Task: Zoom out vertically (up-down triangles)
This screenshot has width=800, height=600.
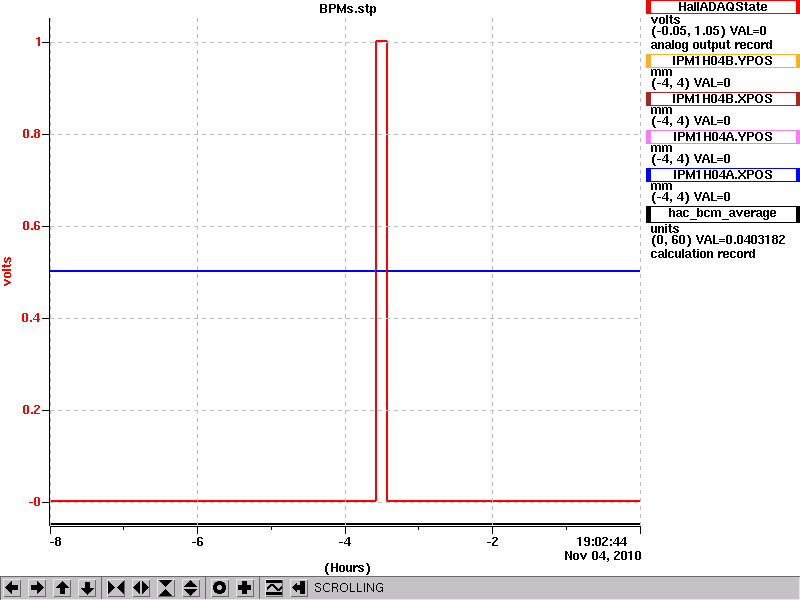Action: [x=191, y=588]
